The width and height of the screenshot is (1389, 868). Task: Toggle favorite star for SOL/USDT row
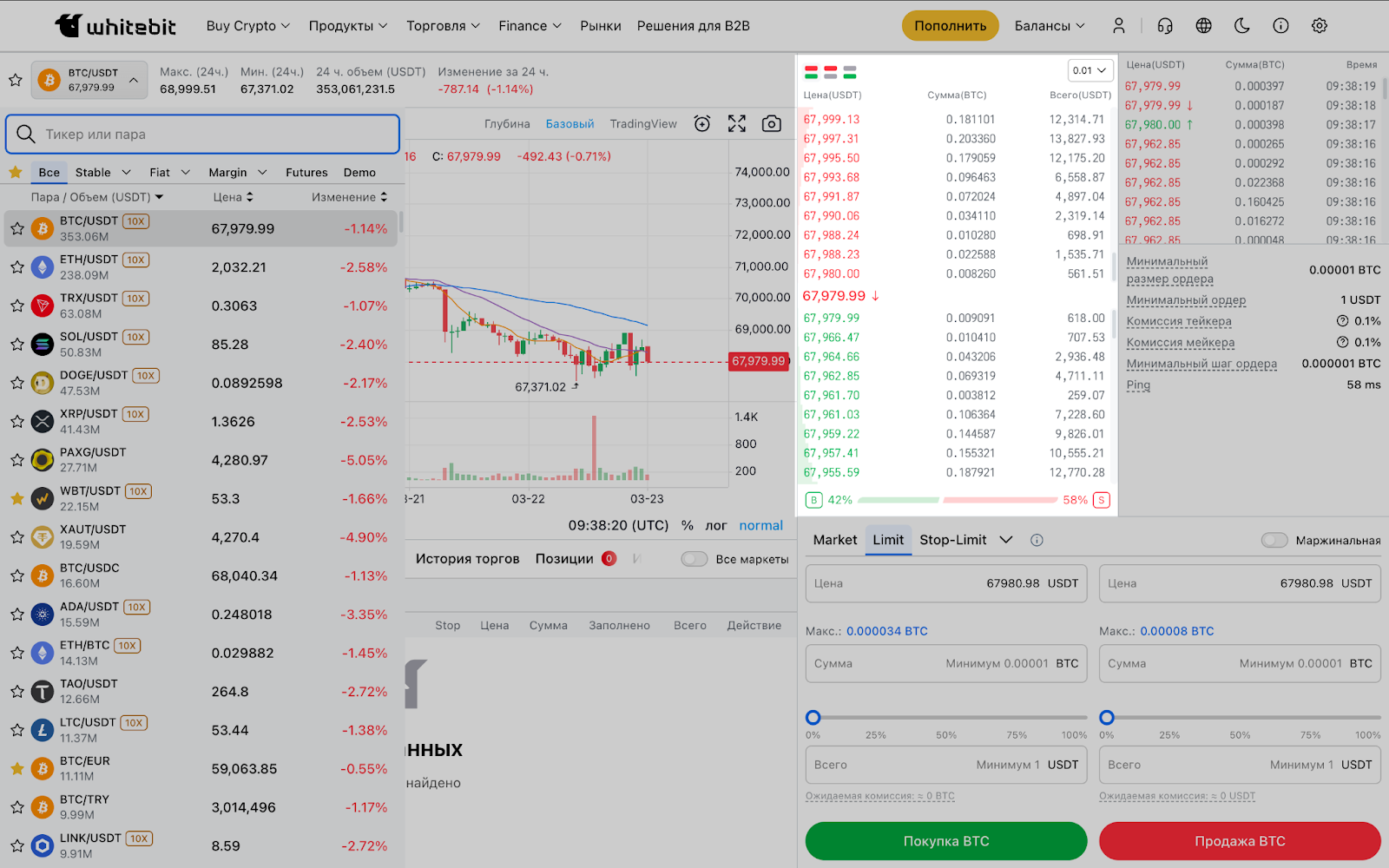16,345
